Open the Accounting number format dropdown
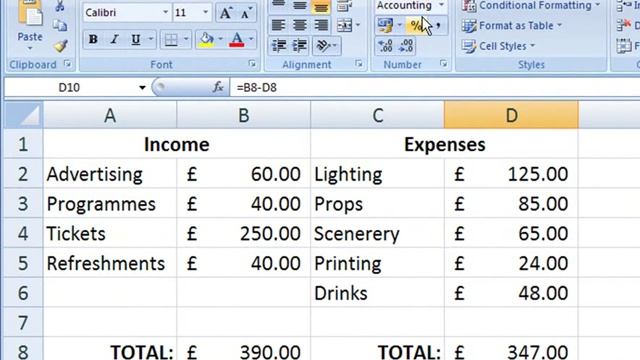This screenshot has height=360, width=640. coord(441,5)
